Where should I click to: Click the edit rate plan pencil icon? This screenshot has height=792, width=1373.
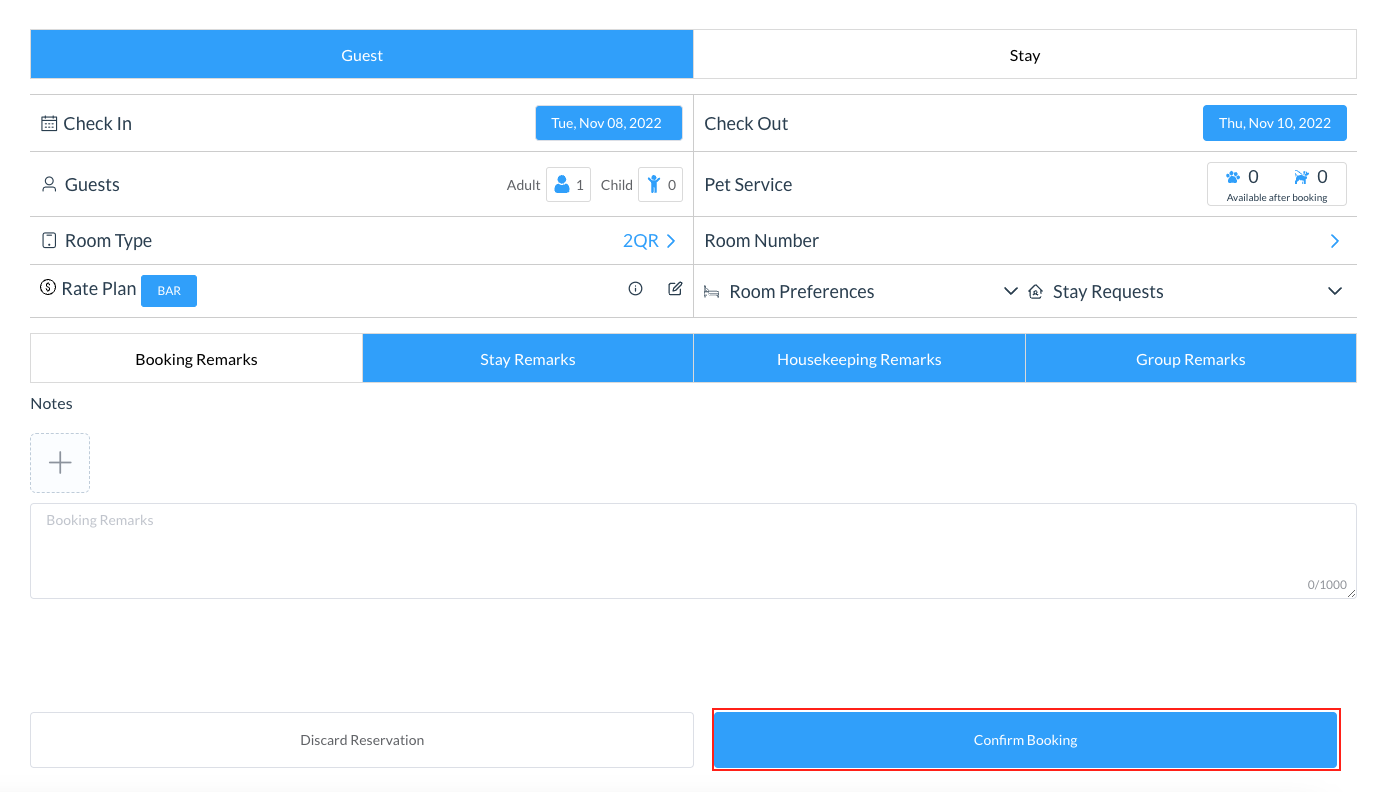coord(675,289)
